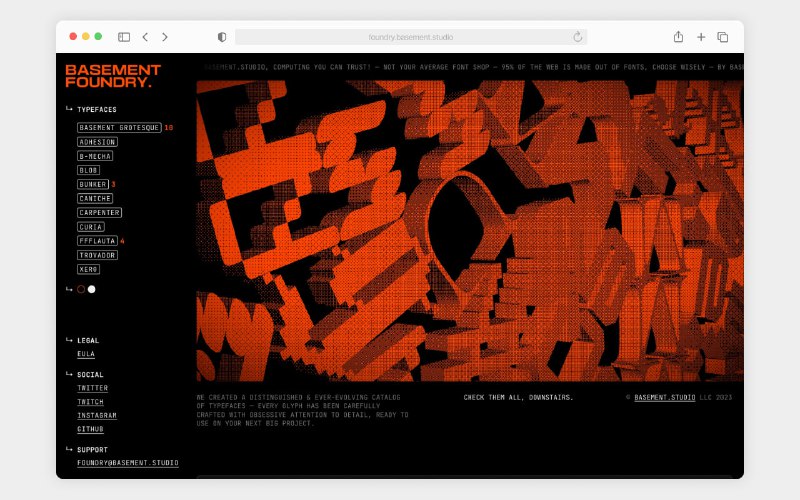
Task: Select the Adhesion typeface
Action: 97,142
